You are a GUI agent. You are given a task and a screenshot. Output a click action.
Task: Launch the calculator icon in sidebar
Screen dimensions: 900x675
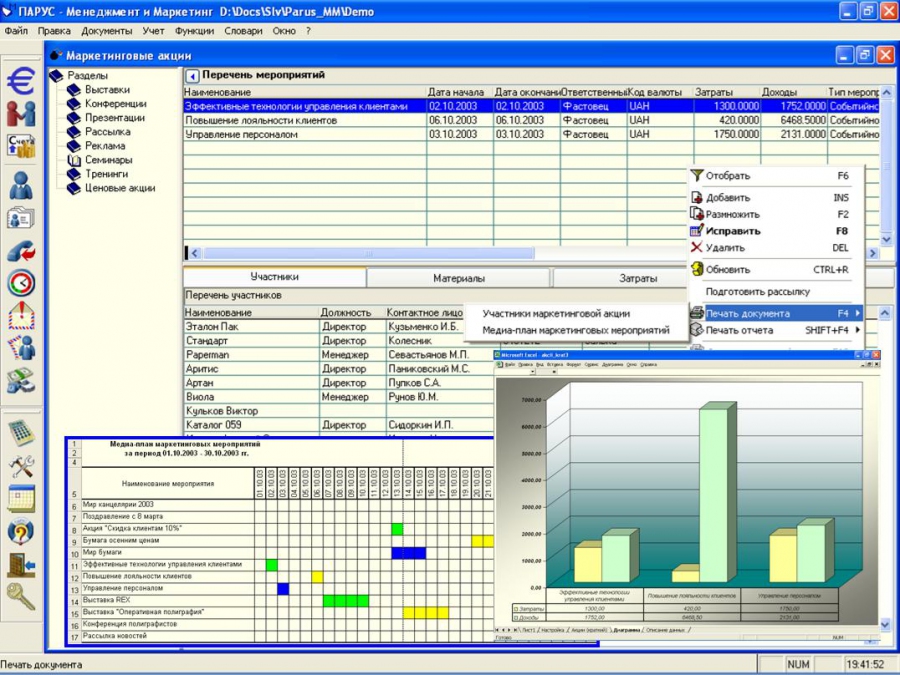click(21, 433)
